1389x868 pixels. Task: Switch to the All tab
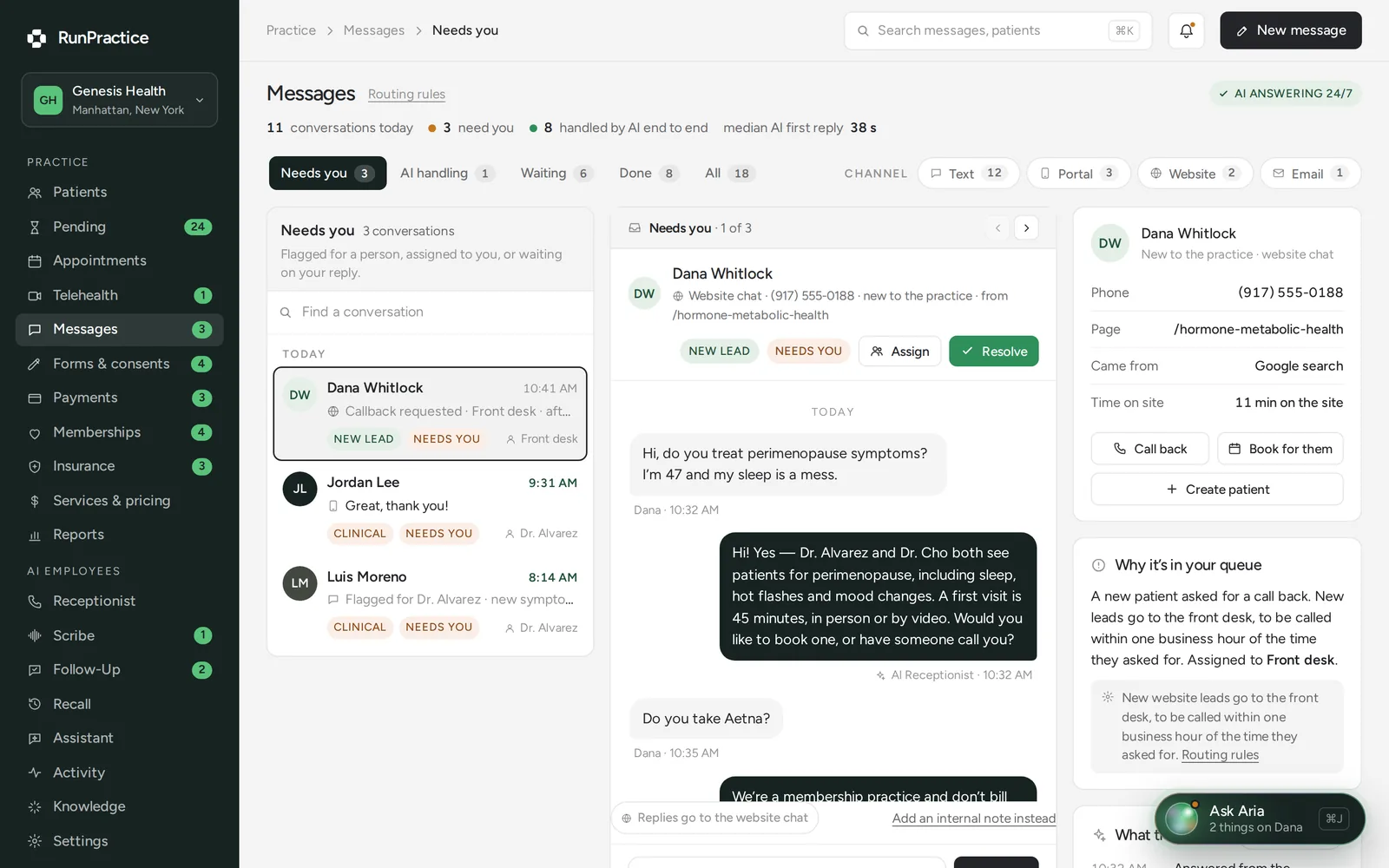click(x=728, y=174)
